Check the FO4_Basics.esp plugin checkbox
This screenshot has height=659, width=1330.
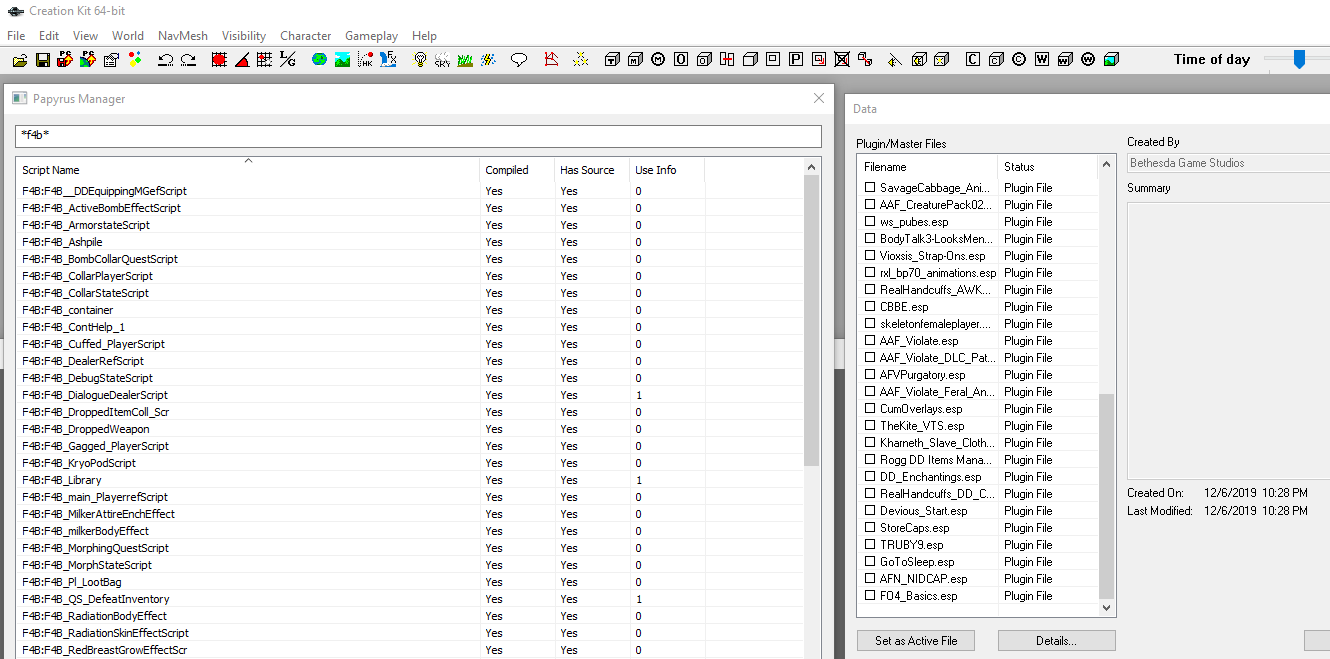coord(870,596)
